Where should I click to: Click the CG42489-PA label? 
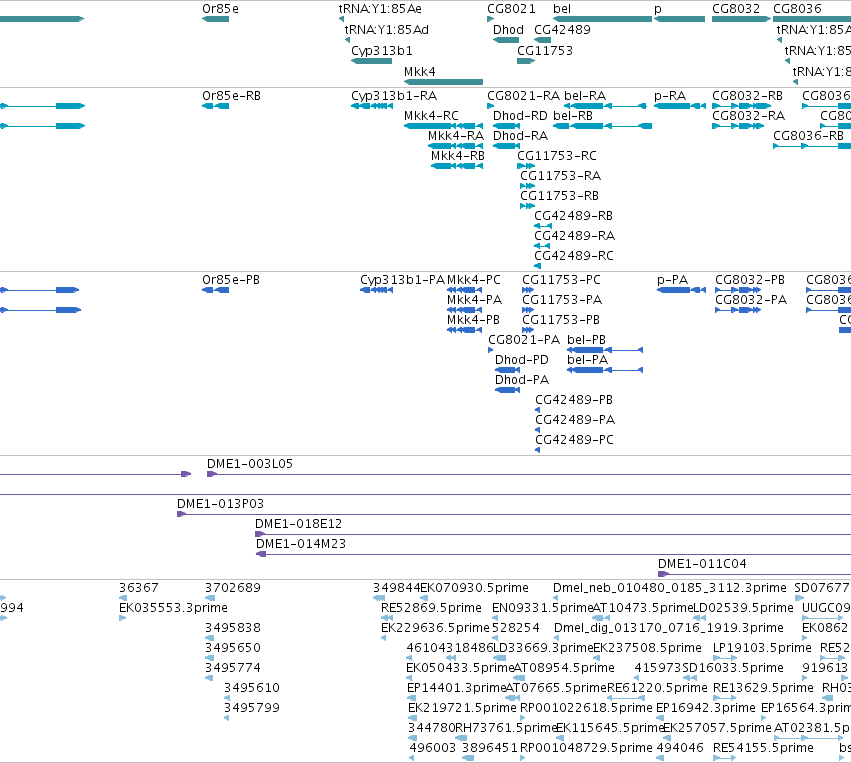(x=575, y=420)
